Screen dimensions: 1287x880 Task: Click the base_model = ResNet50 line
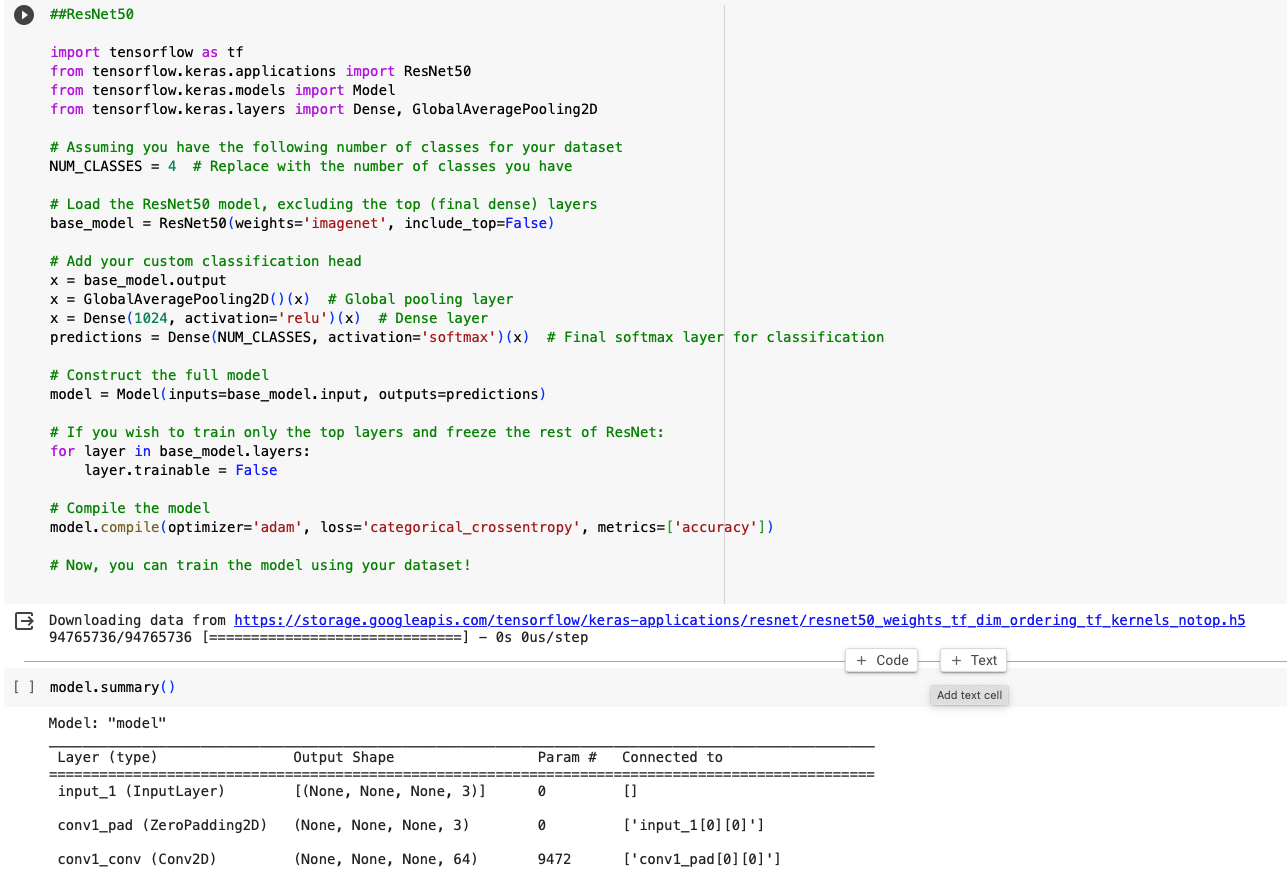click(302, 223)
